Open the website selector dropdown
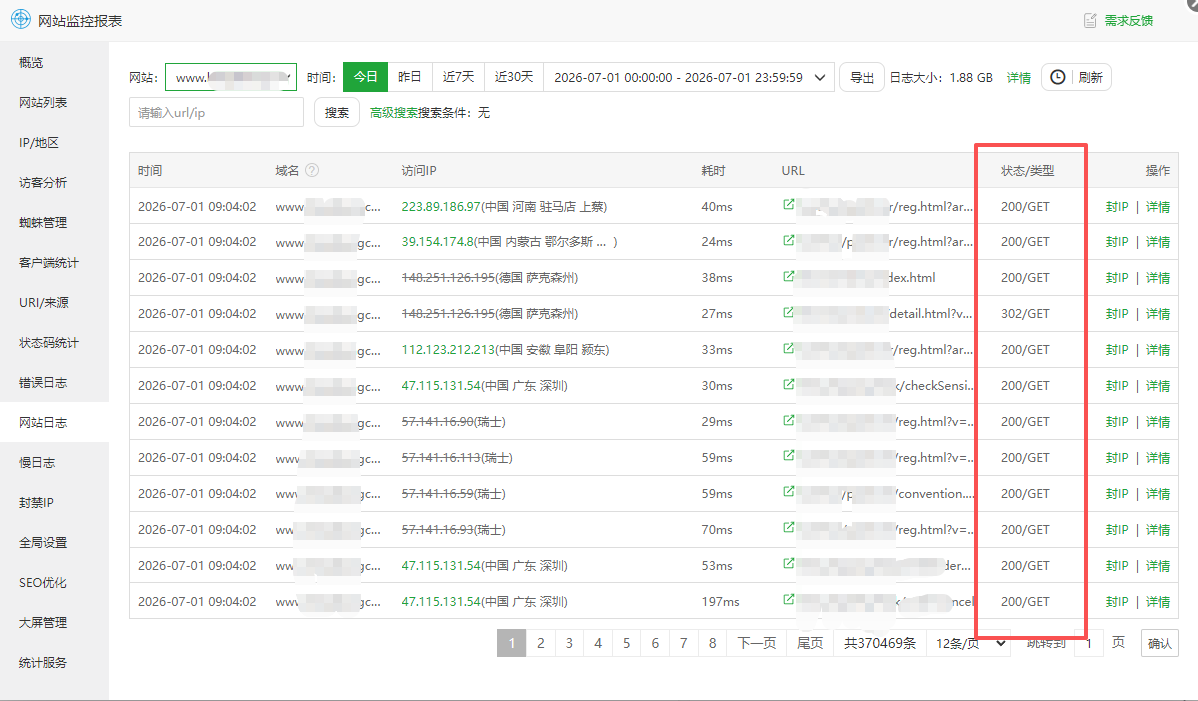 231,77
